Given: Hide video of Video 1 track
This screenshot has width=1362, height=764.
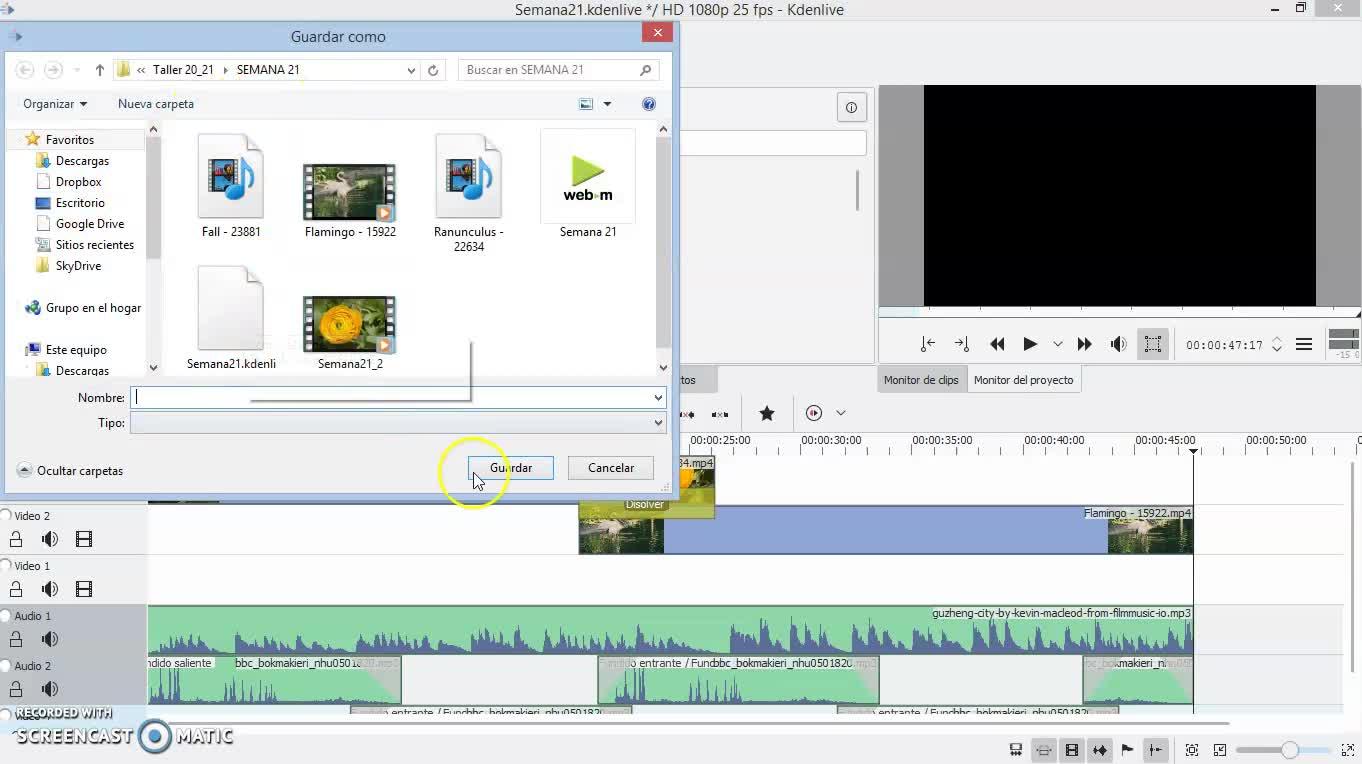Looking at the screenshot, I should tap(84, 589).
